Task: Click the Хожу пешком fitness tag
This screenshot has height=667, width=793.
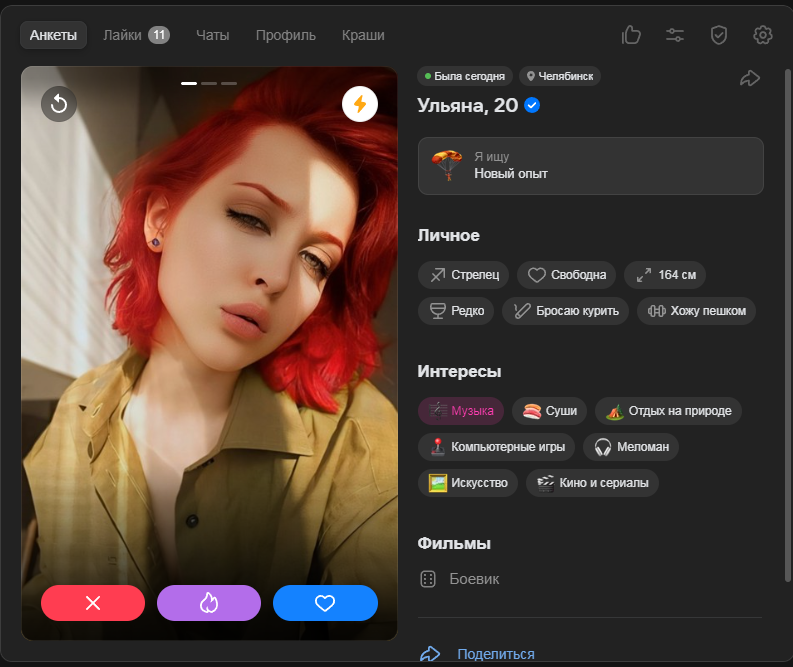Action: coord(696,310)
